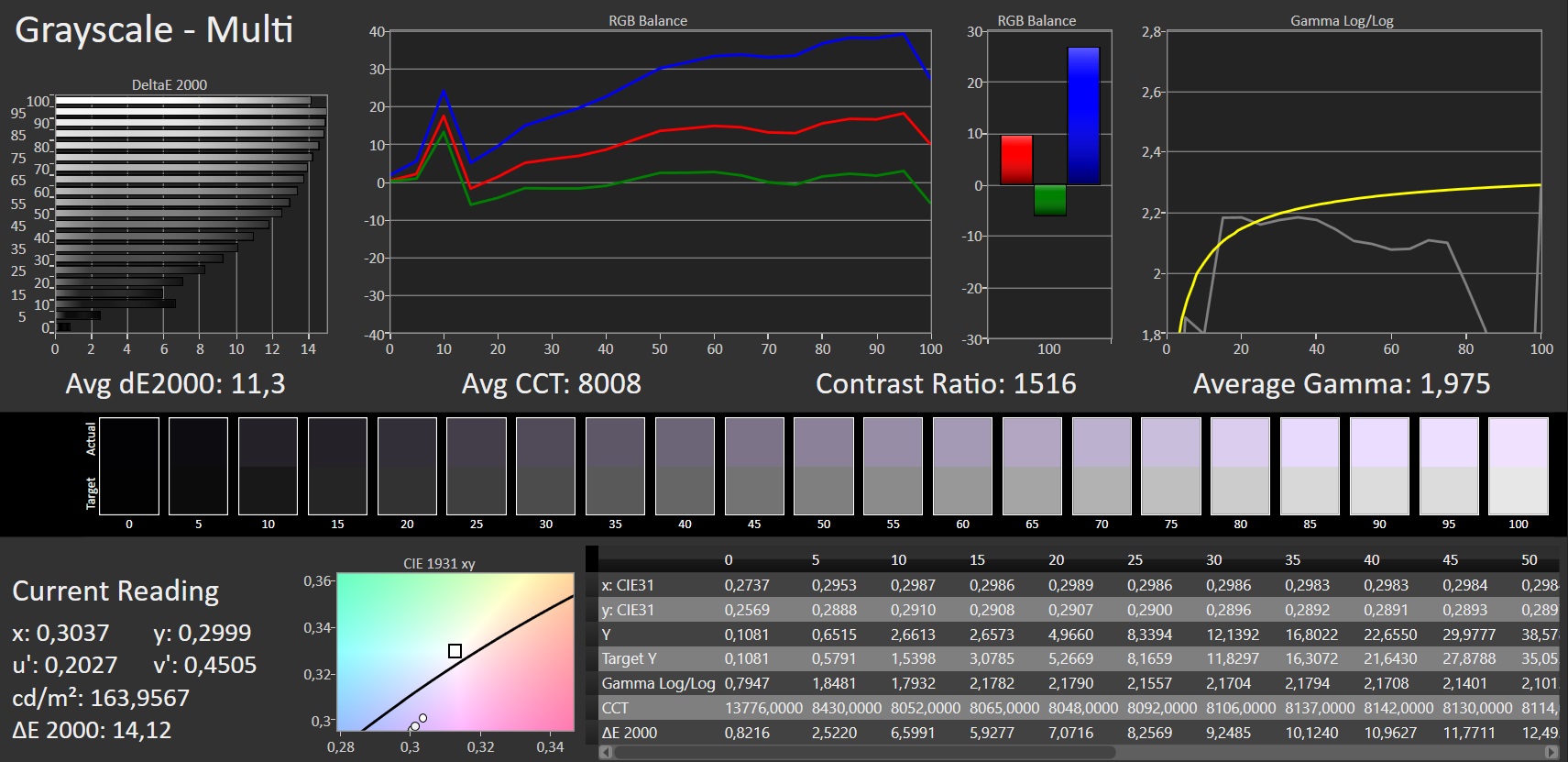Click the ΔE 2000 row label in table

629,733
